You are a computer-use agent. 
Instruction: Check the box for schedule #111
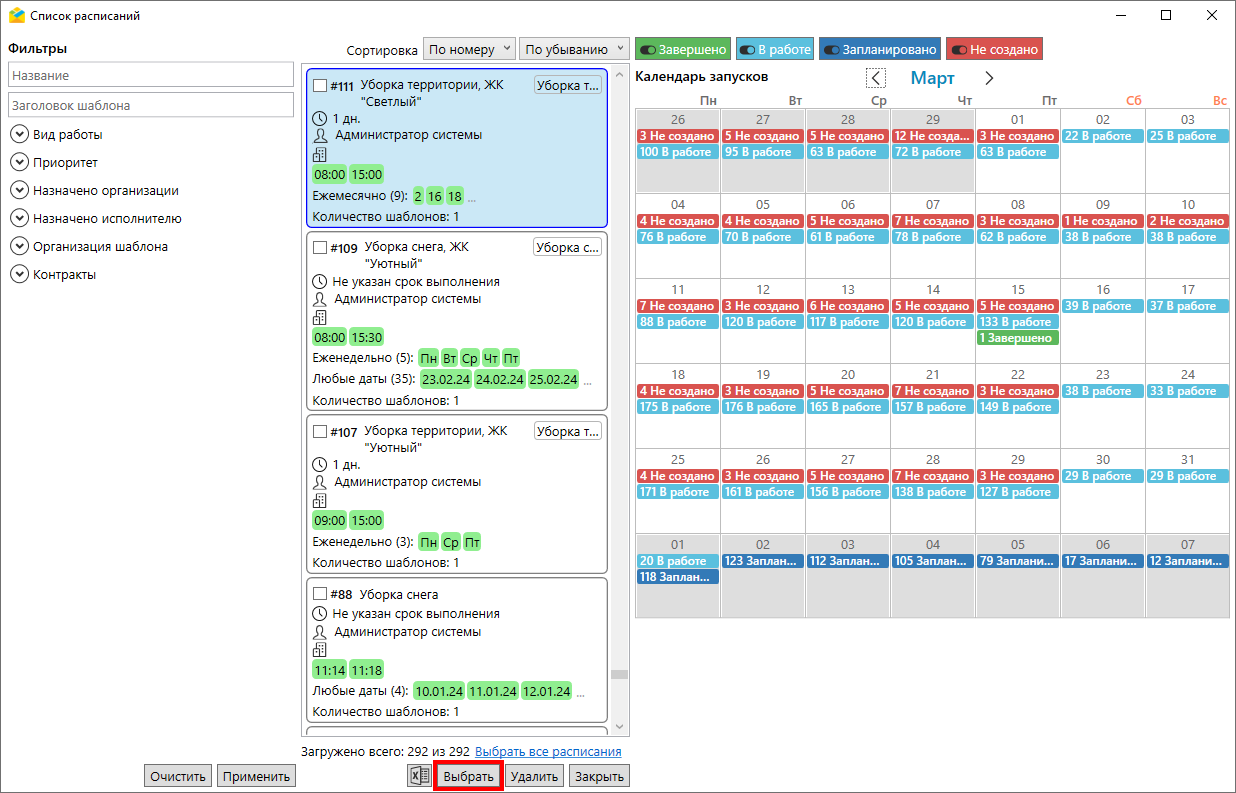pos(320,86)
